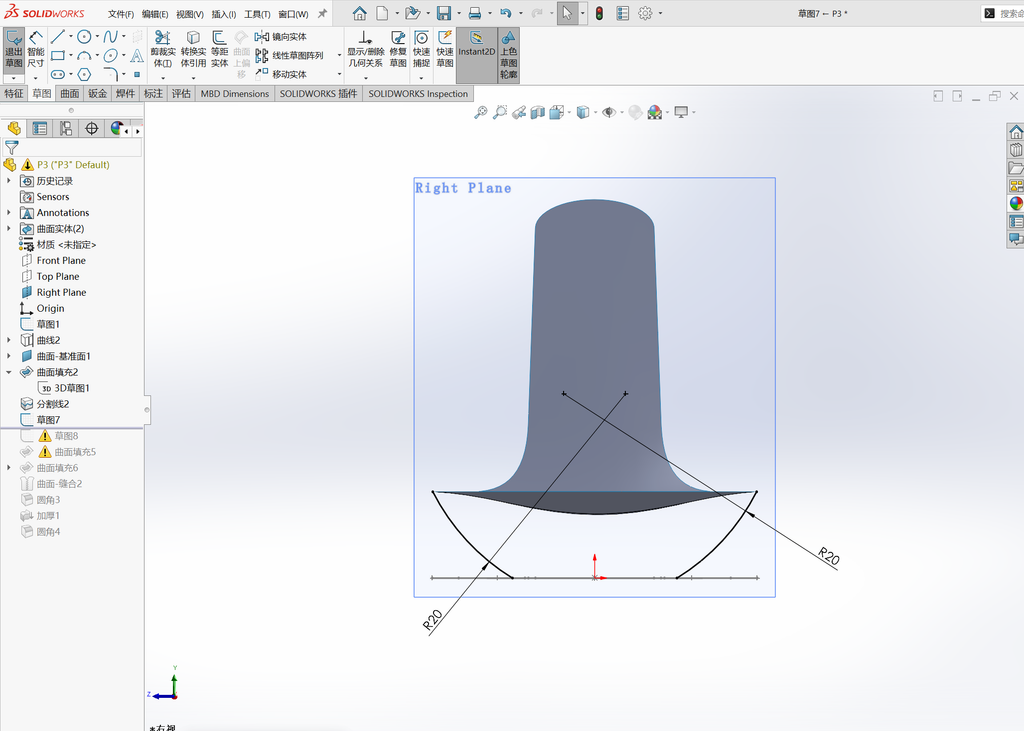This screenshot has width=1024, height=731.
Task: Open the 视图(V) menu
Action: click(189, 14)
